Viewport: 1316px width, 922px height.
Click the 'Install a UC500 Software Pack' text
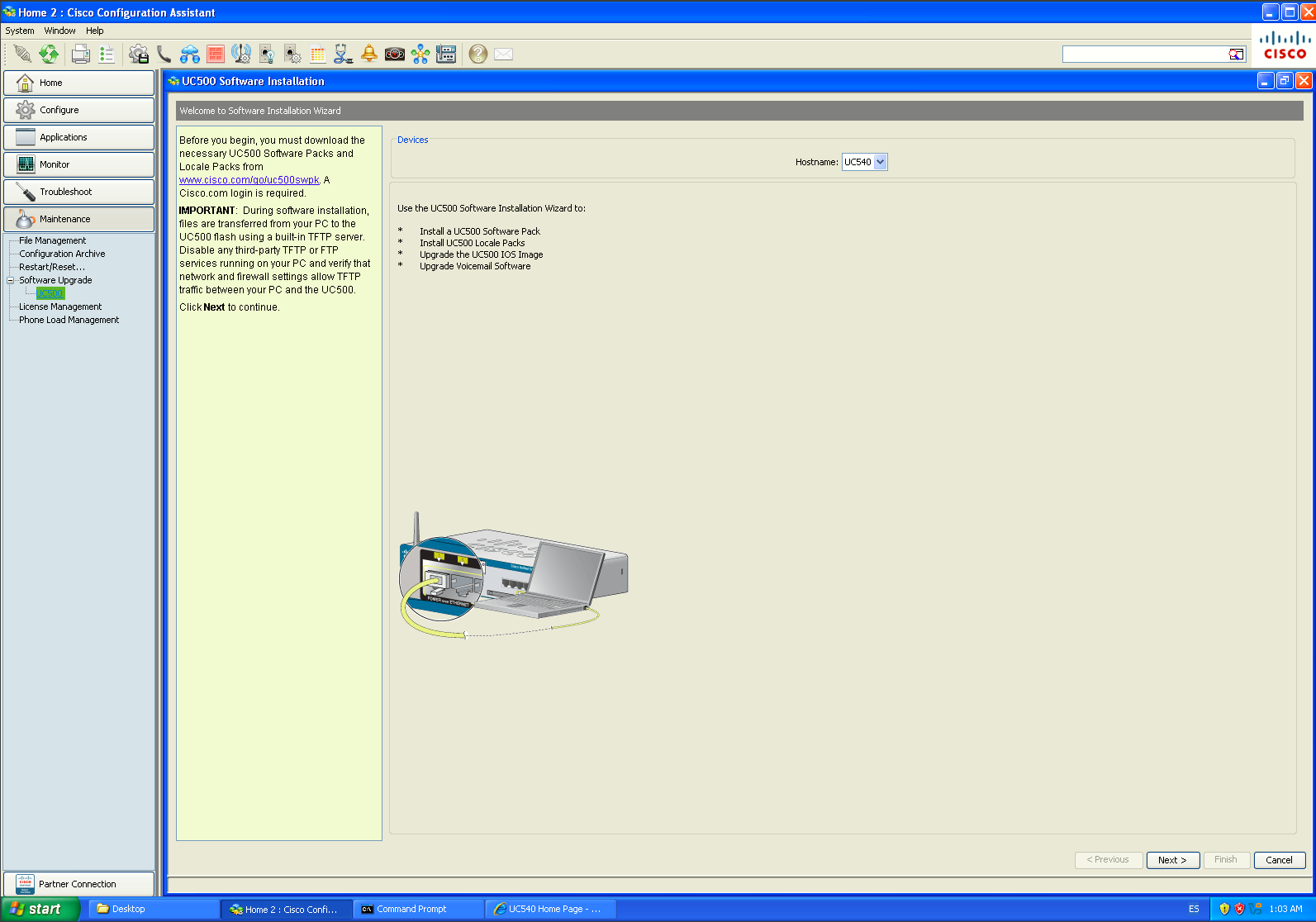point(479,231)
